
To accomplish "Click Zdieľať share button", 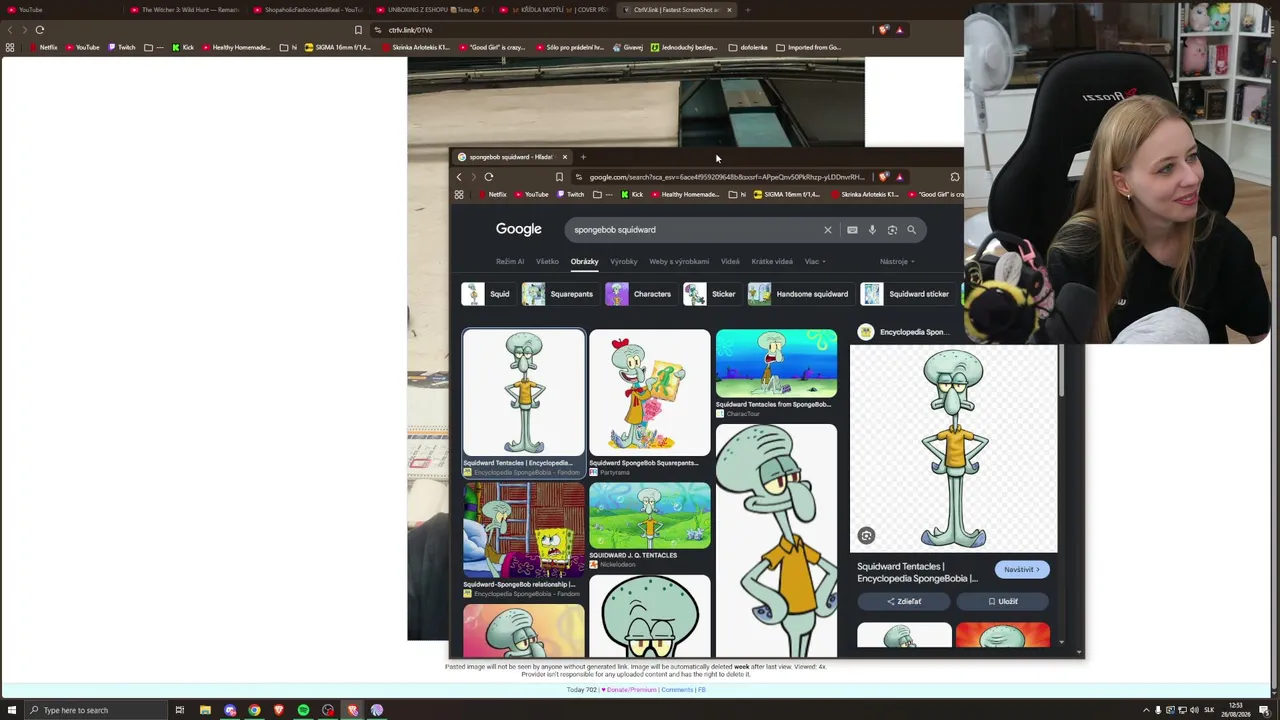I will [904, 602].
